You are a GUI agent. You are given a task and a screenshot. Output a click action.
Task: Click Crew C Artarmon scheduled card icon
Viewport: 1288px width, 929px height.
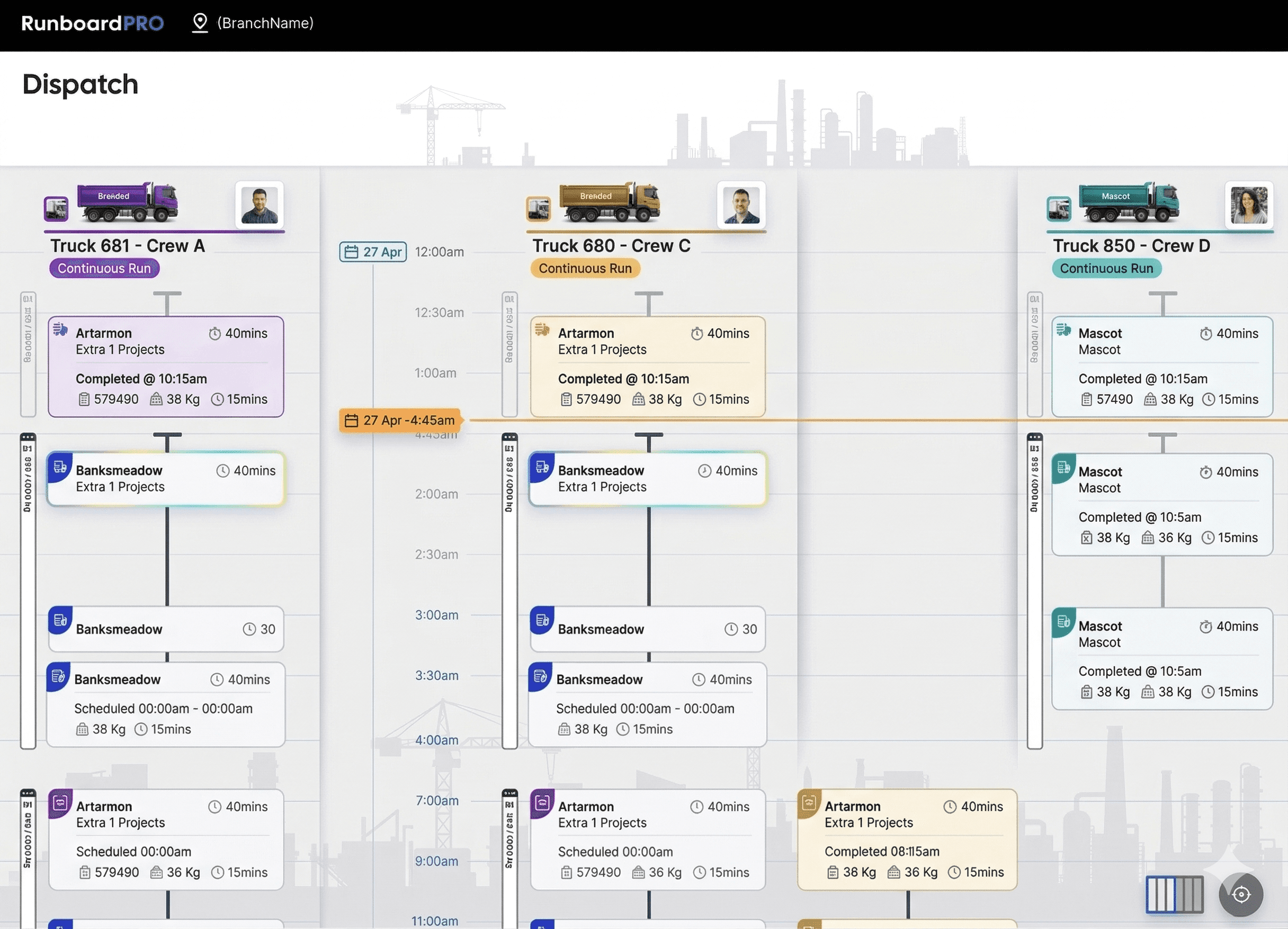542,802
